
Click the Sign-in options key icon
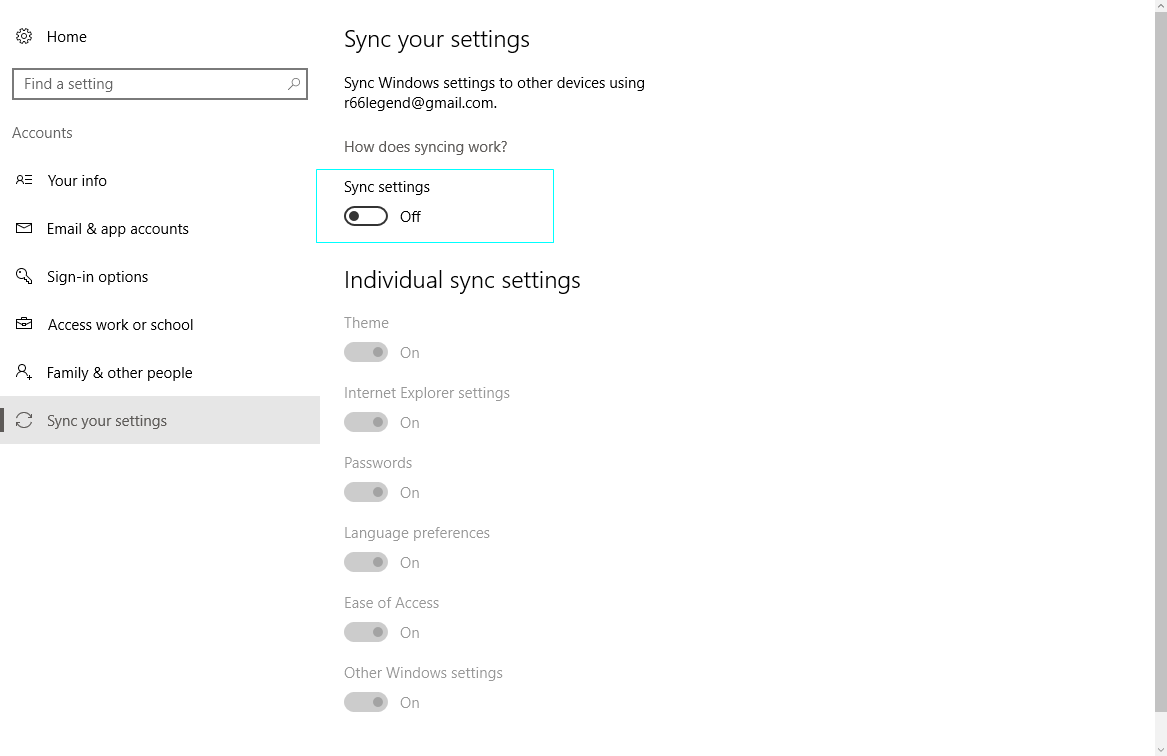point(24,276)
